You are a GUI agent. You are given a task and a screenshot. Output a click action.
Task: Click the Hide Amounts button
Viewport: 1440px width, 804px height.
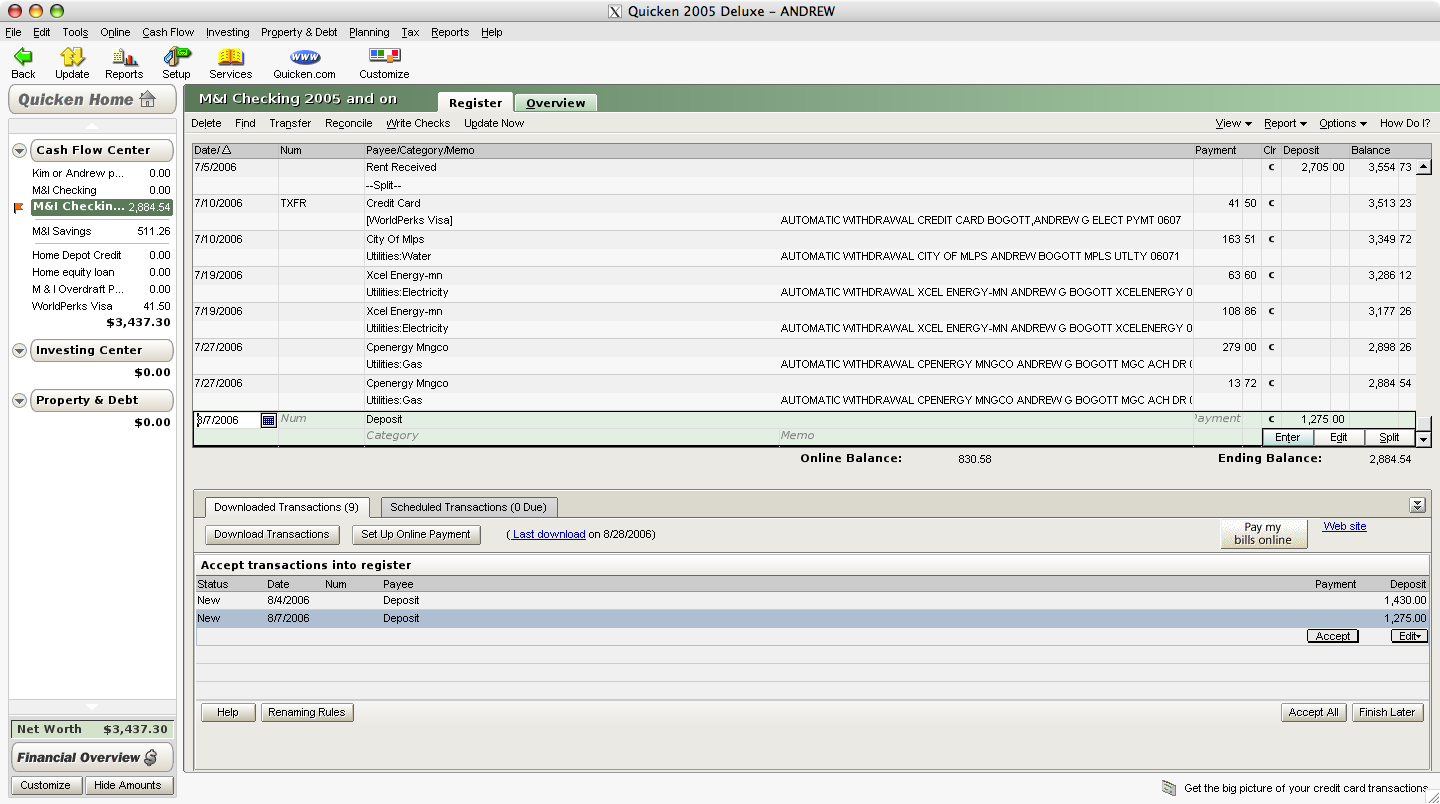point(127,785)
